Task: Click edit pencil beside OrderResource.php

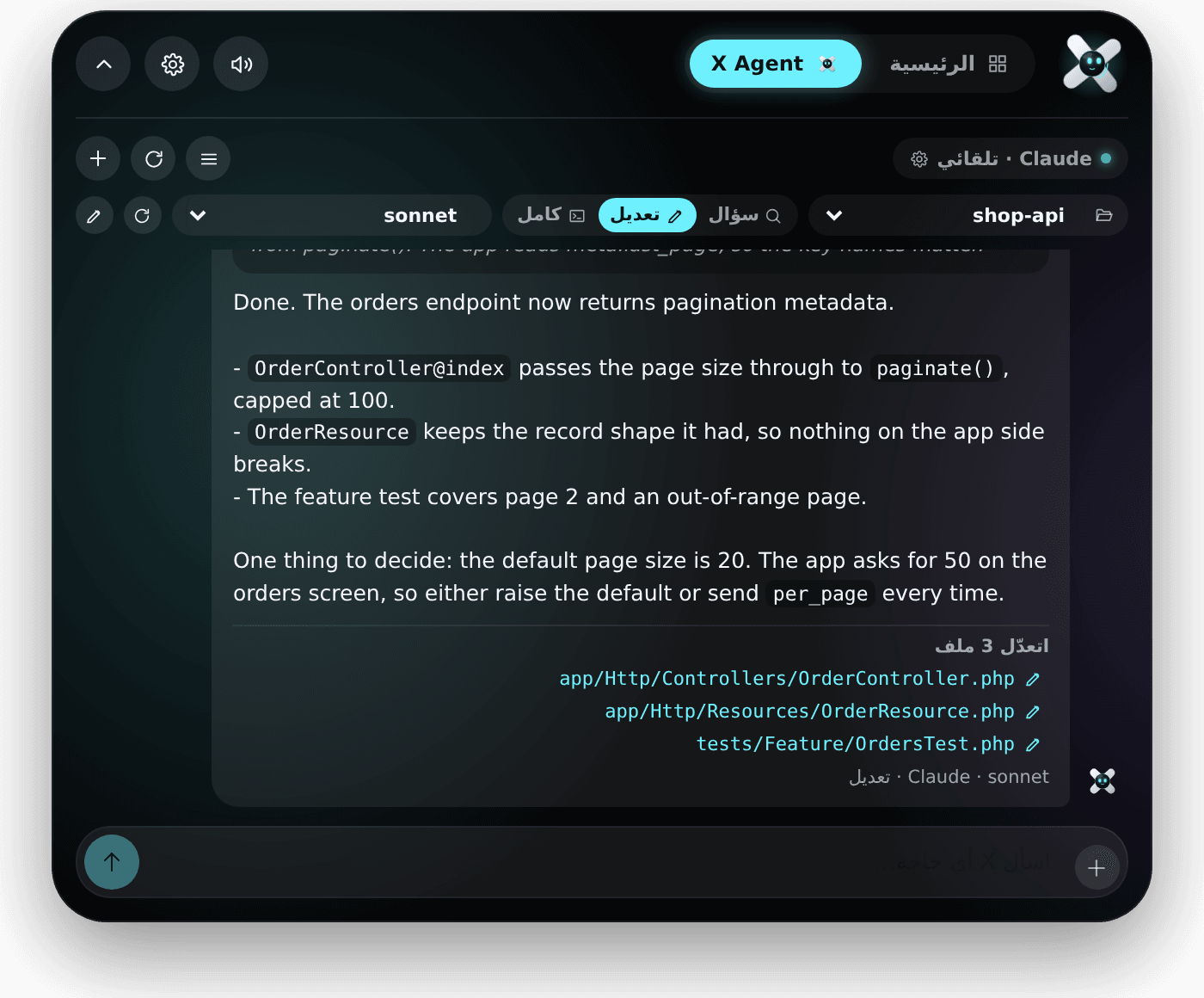Action: coord(1033,712)
